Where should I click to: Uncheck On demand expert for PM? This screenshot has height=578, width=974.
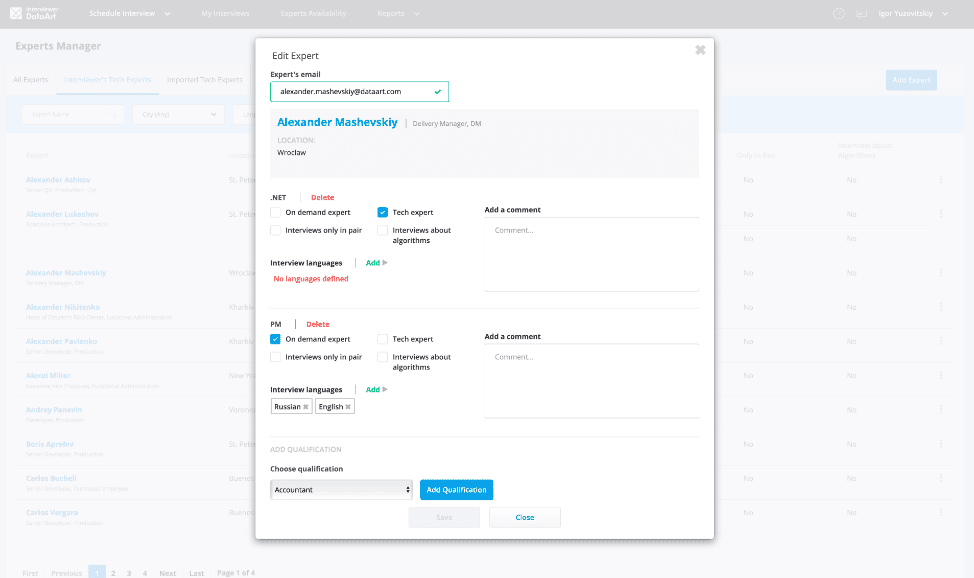276,339
